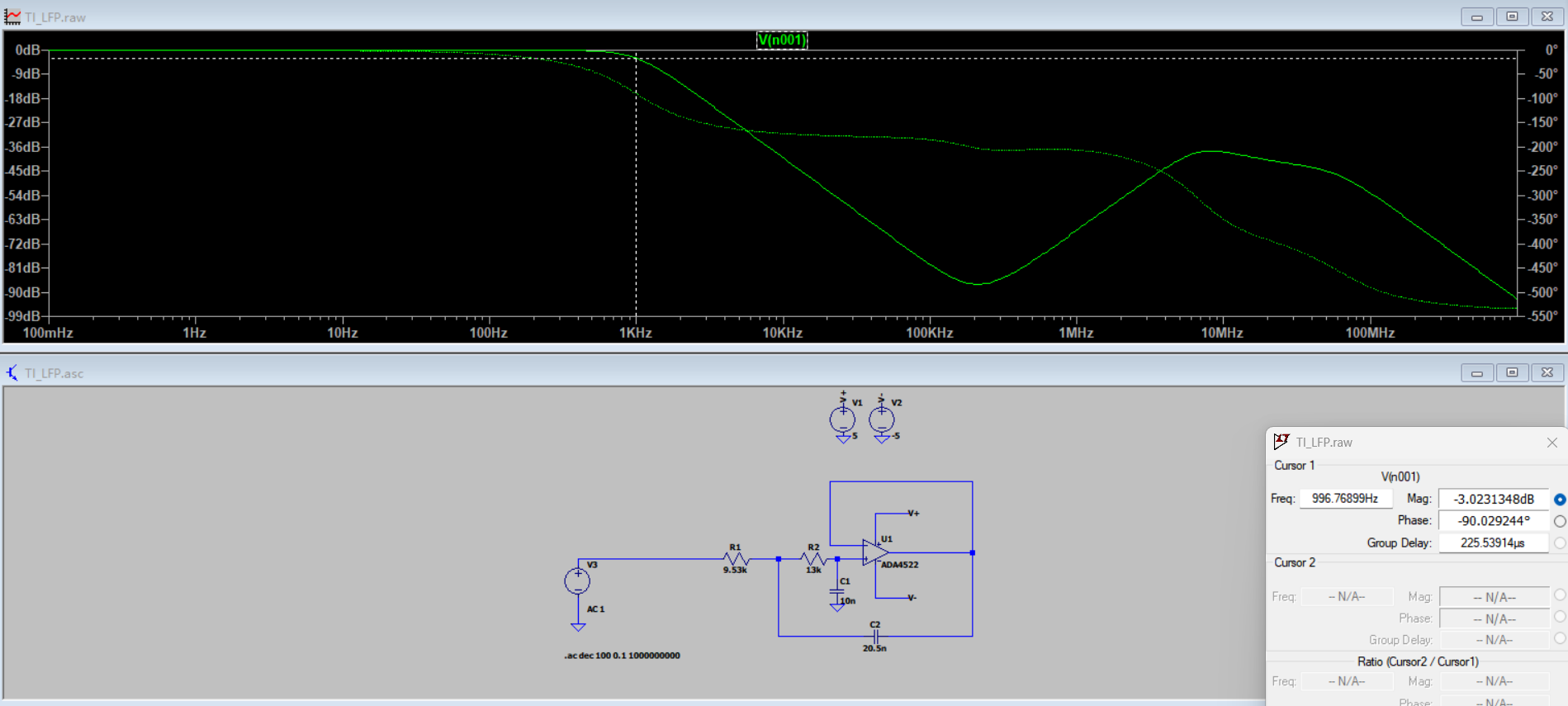This screenshot has height=706, width=1568.
Task: Click the .ac dec simulation directive text
Action: pos(622,656)
